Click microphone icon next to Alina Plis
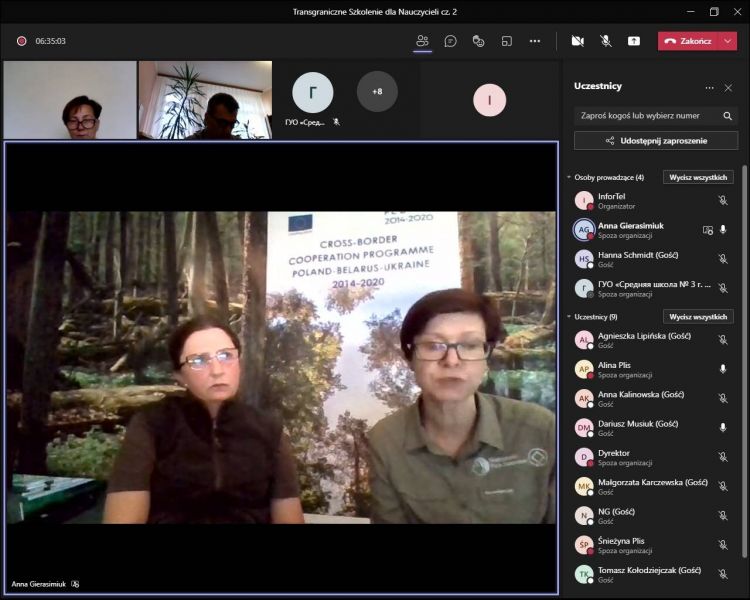 pos(723,369)
